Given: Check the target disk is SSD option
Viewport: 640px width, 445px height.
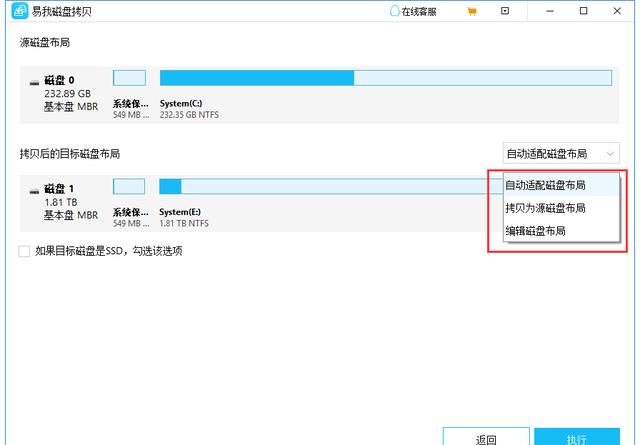Looking at the screenshot, I should click(25, 251).
